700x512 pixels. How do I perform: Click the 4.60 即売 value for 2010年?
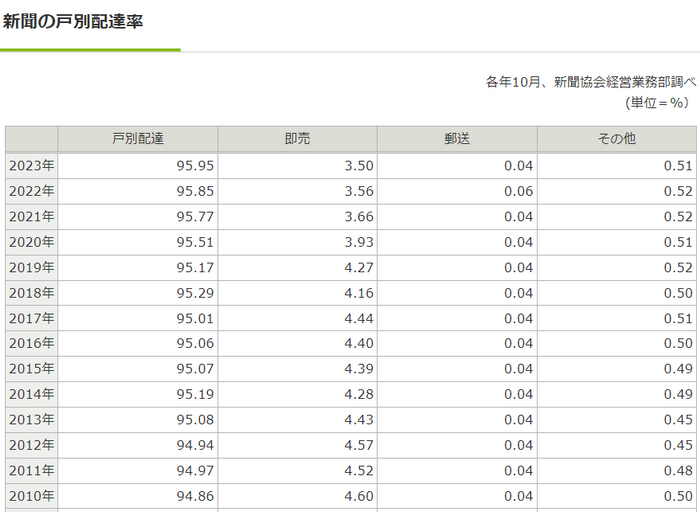click(x=357, y=495)
